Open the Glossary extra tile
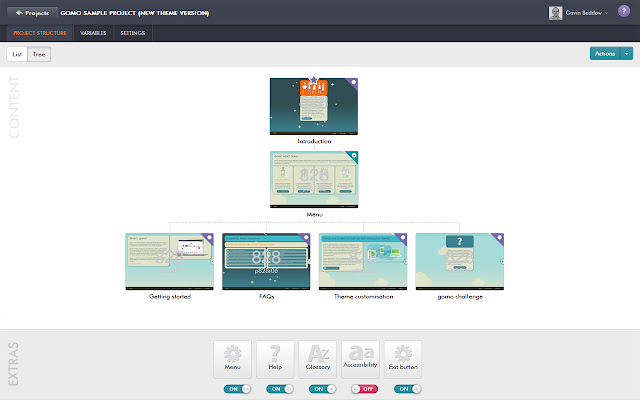This screenshot has height=400, width=640. [318, 359]
